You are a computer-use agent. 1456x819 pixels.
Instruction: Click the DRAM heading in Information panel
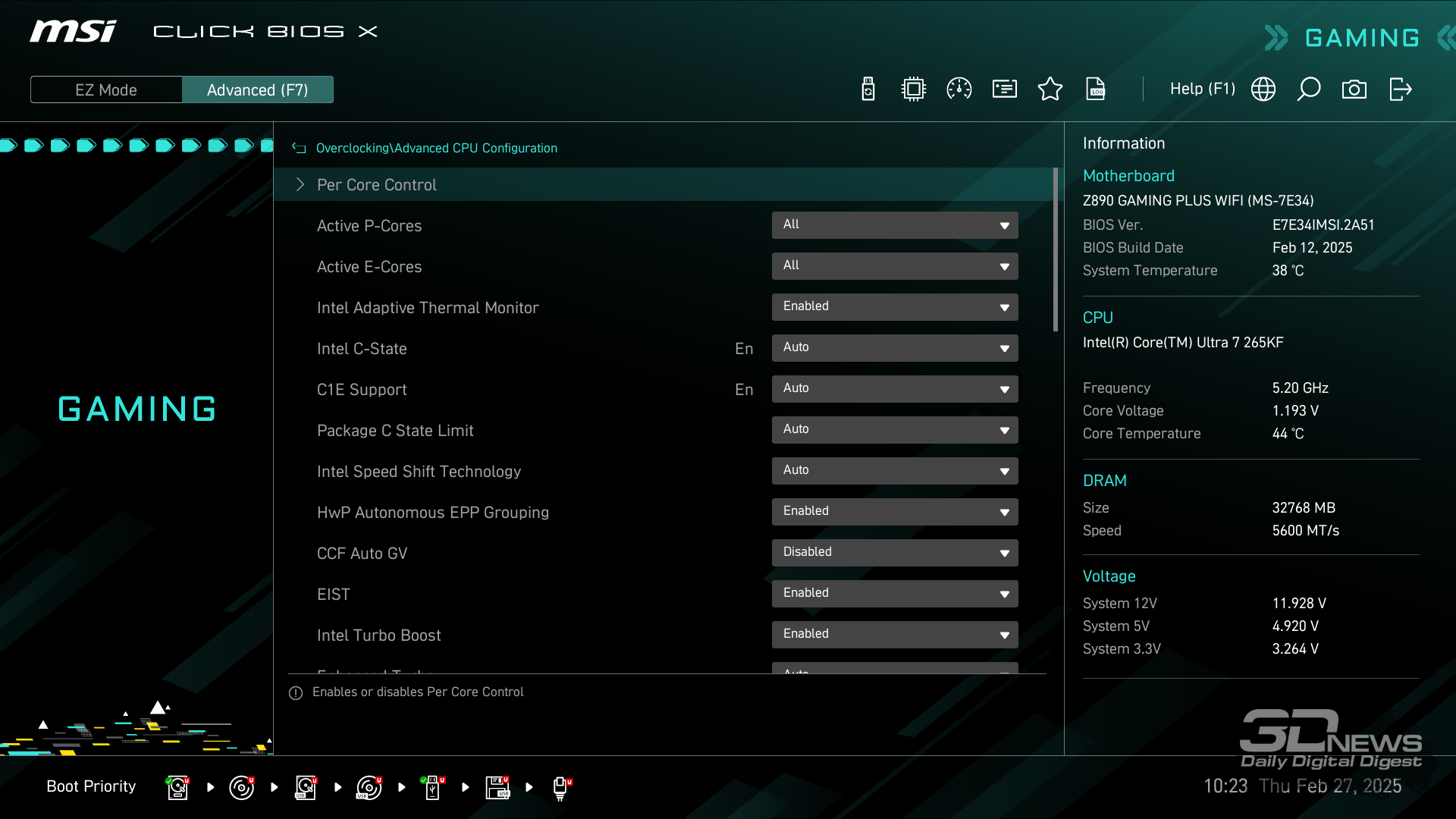1104,481
